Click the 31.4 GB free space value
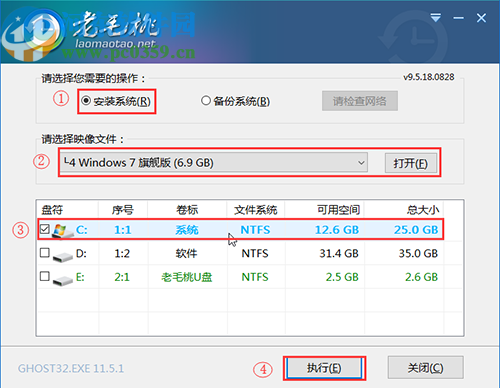This screenshot has width=500, height=388. (339, 253)
